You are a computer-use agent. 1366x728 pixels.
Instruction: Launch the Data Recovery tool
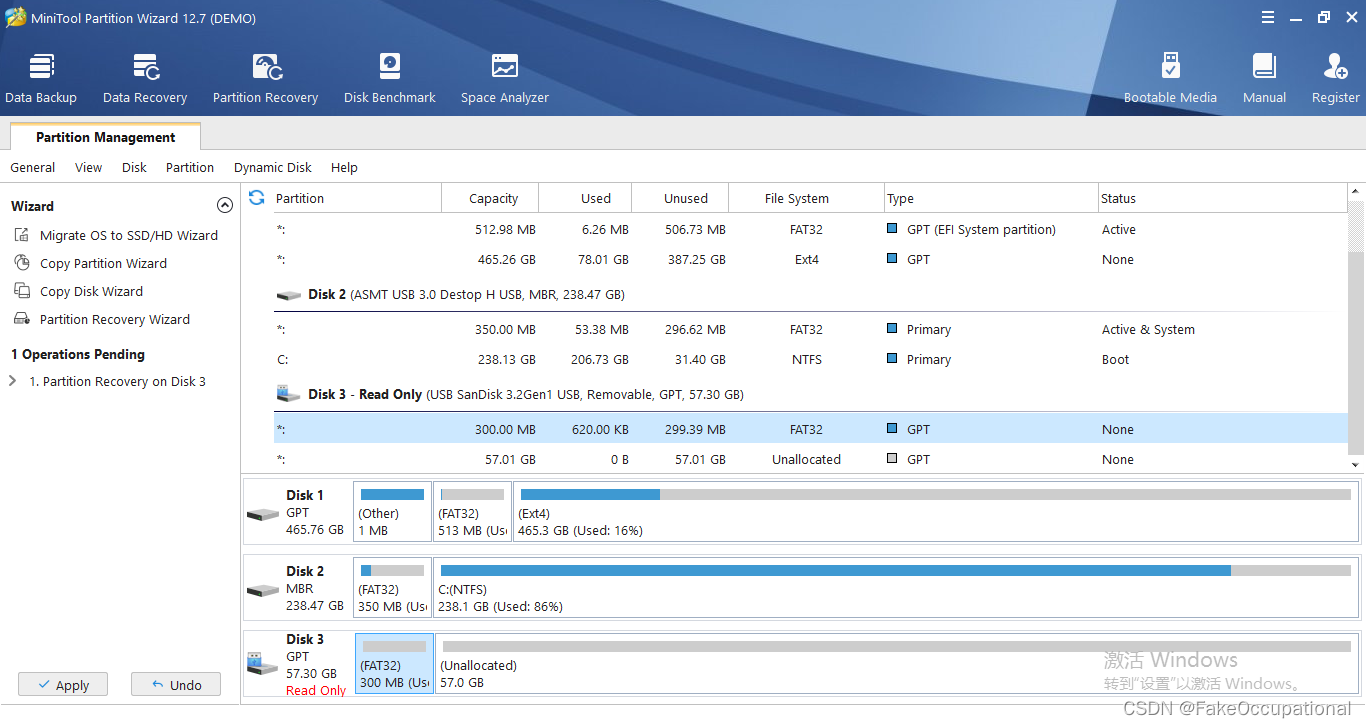pyautogui.click(x=145, y=79)
